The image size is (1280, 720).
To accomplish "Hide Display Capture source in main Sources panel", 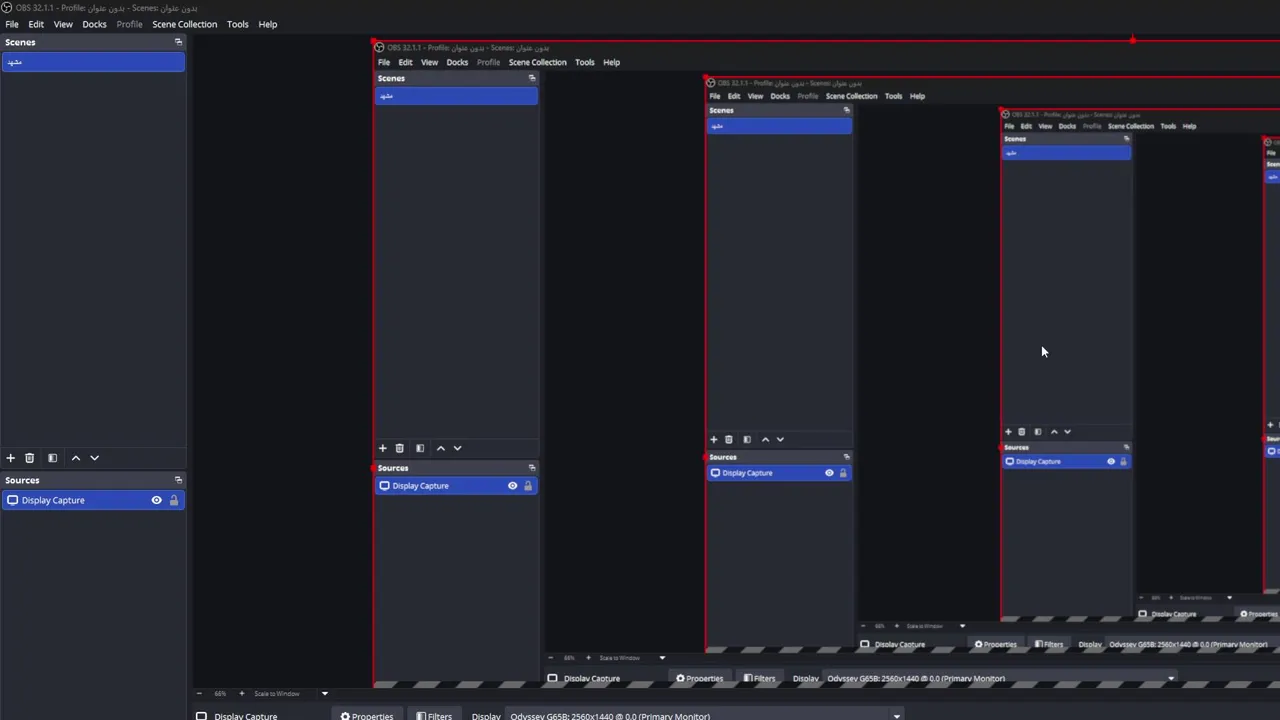I will [156, 500].
